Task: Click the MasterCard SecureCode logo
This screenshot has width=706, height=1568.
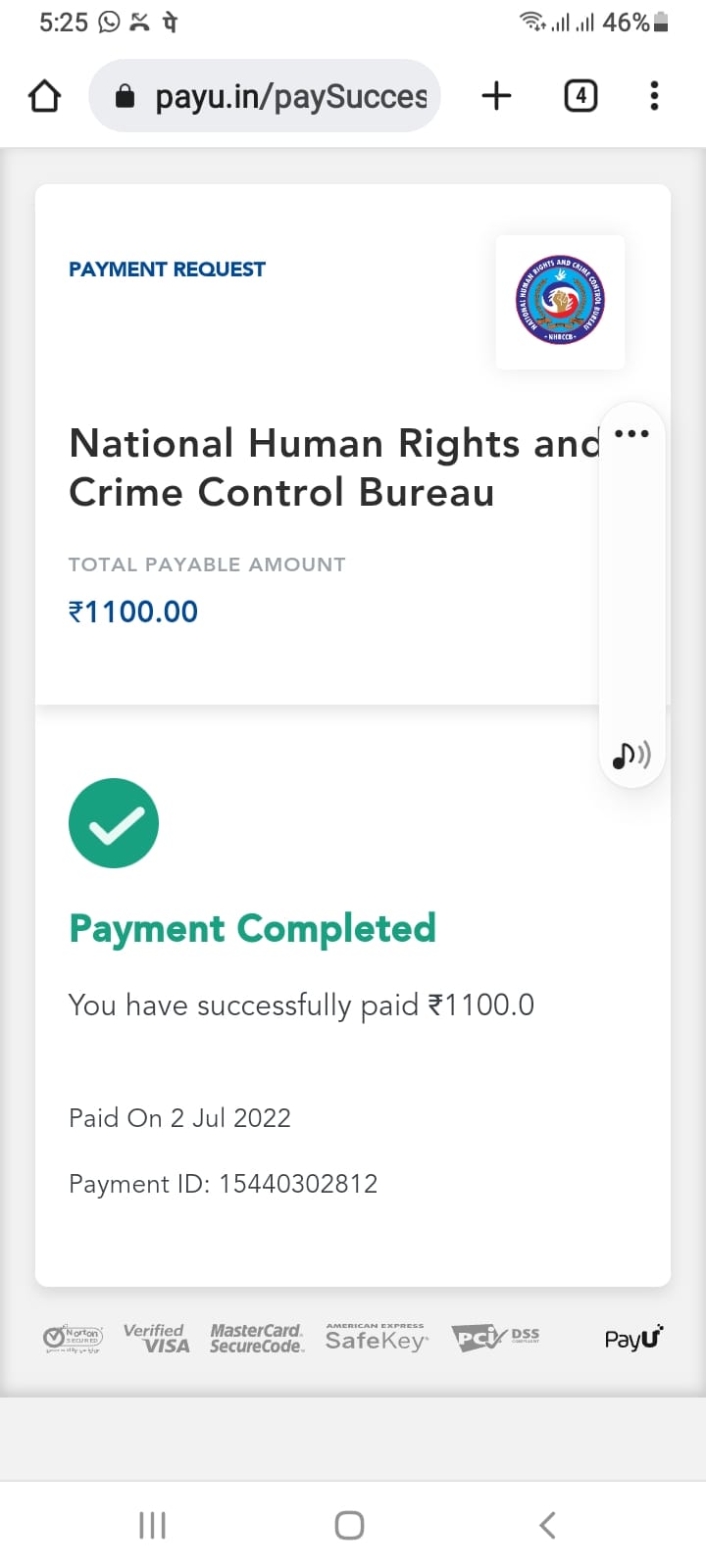Action: click(257, 1338)
